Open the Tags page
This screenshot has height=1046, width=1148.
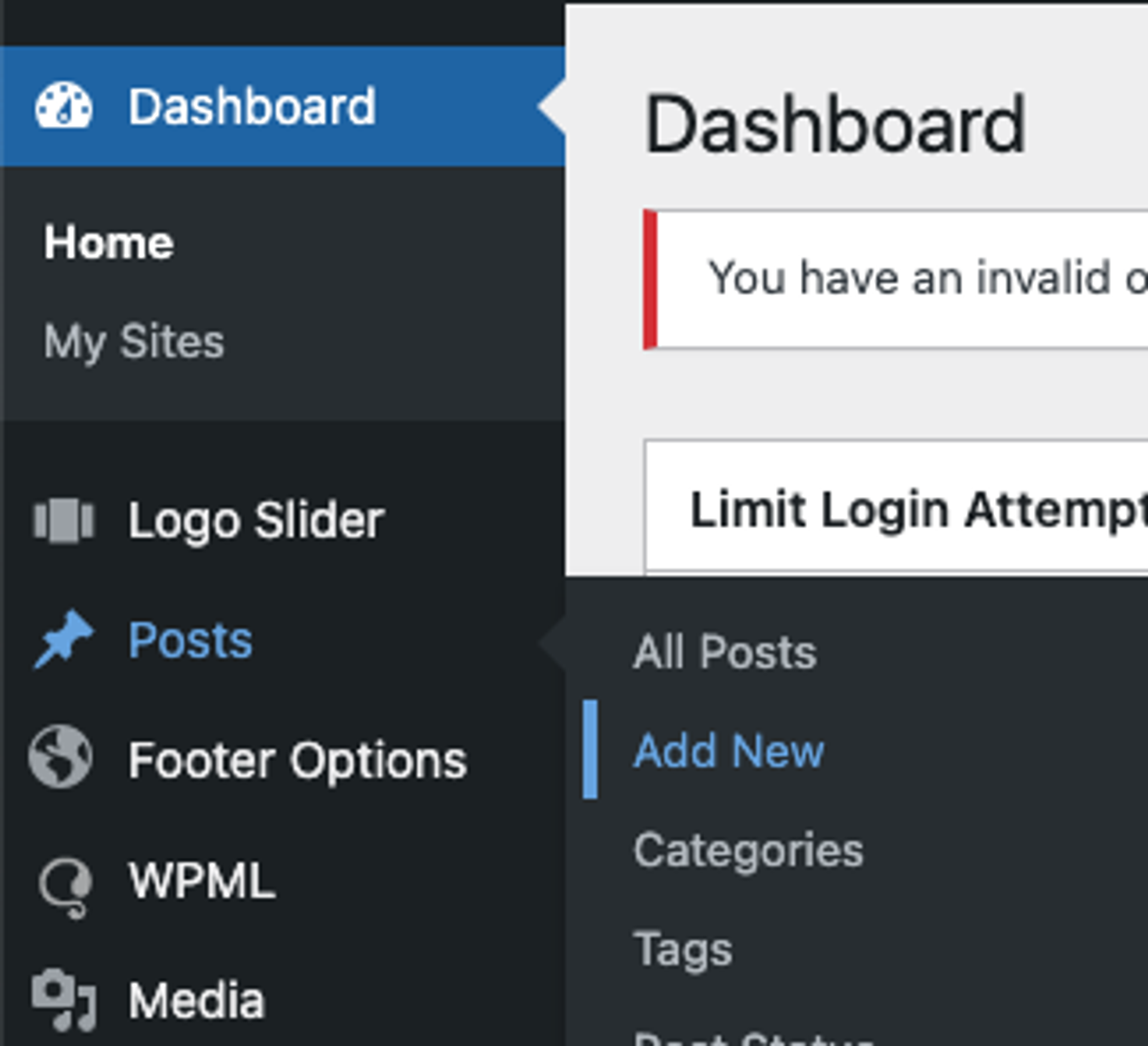(x=682, y=948)
